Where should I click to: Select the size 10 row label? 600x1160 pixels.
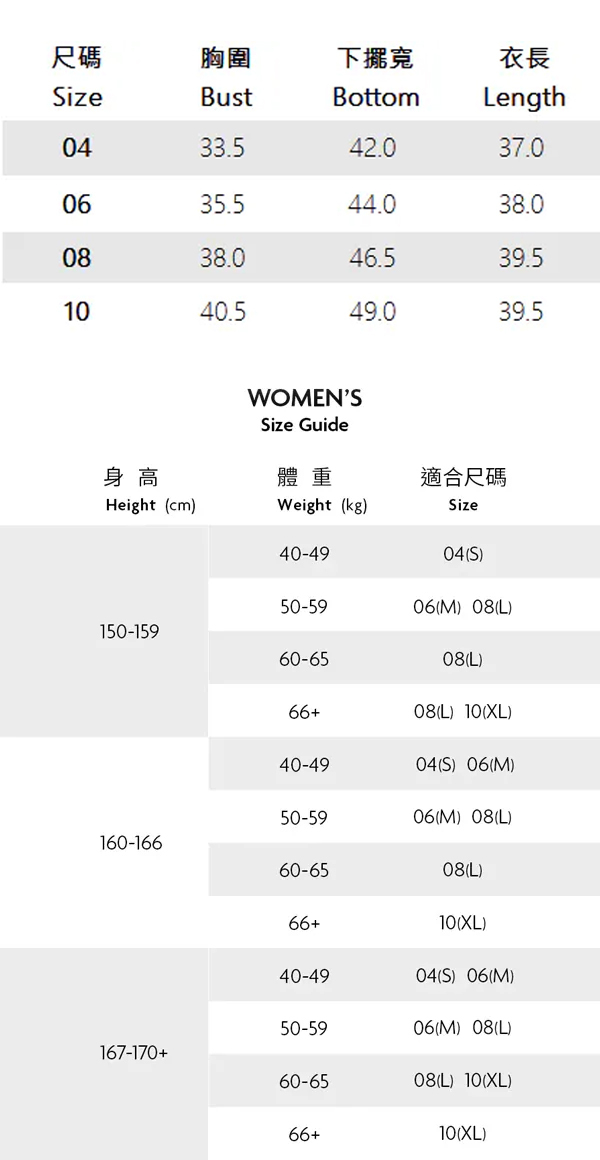click(77, 312)
